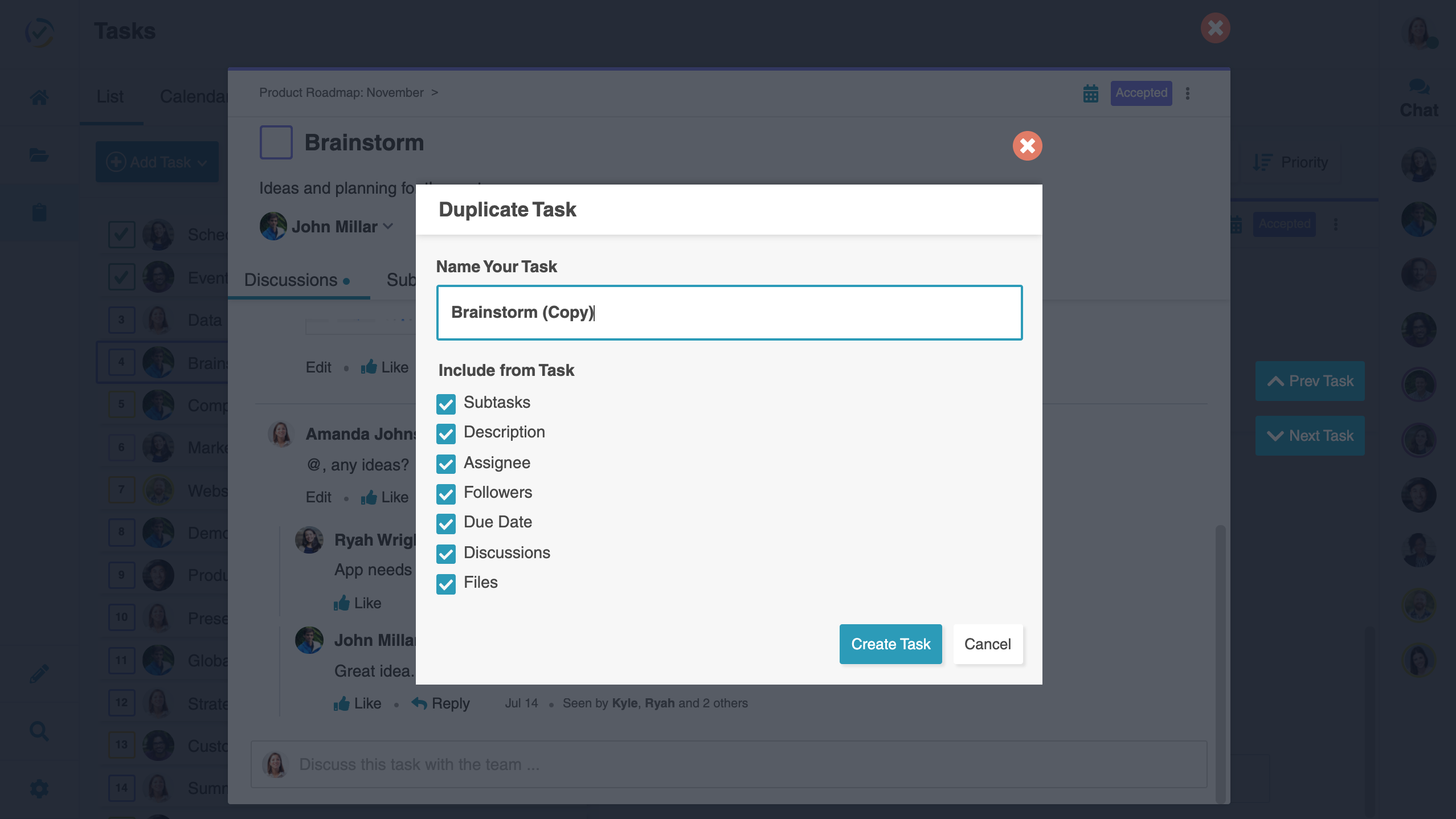Expand the John Millar assignee dropdown
This screenshot has width=1456, height=819.
click(389, 226)
